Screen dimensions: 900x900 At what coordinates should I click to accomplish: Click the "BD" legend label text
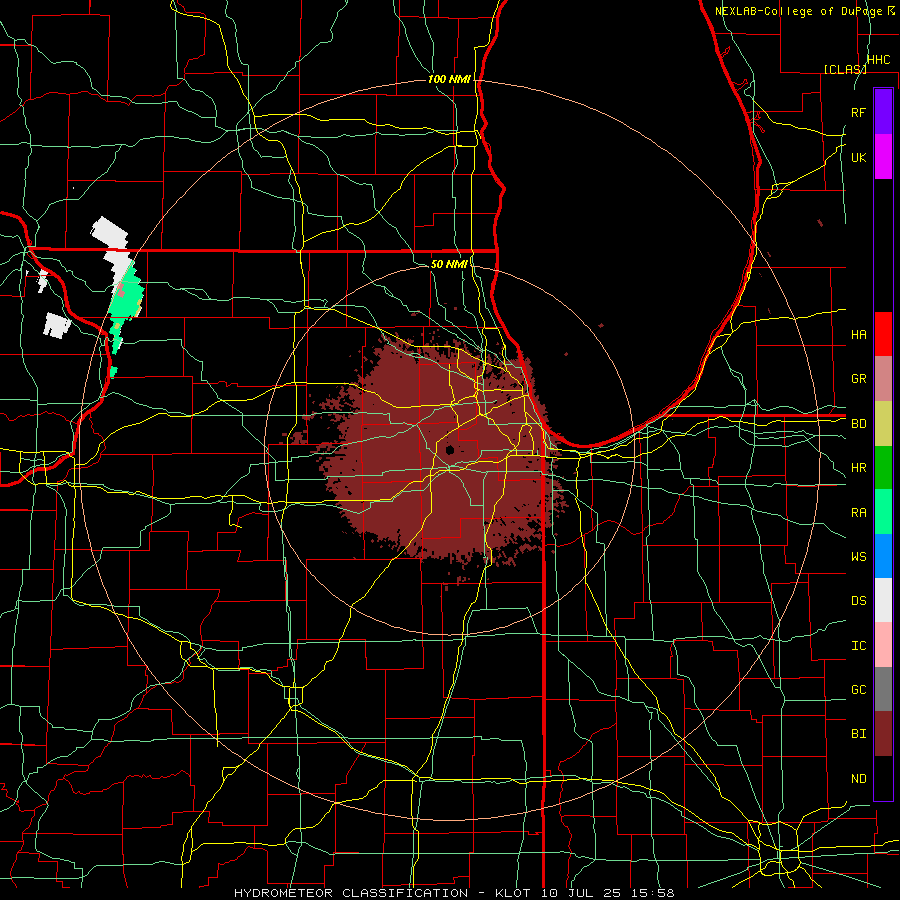pos(858,424)
